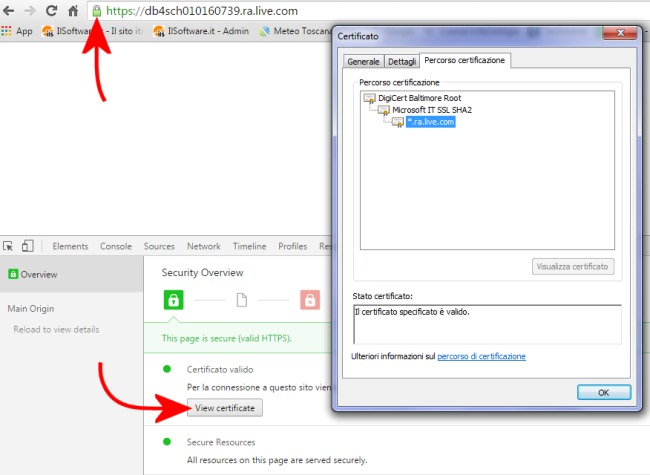Image resolution: width=650 pixels, height=475 pixels.
Task: Click the DigiCert Baltimore Root certificate icon
Action: click(x=369, y=98)
